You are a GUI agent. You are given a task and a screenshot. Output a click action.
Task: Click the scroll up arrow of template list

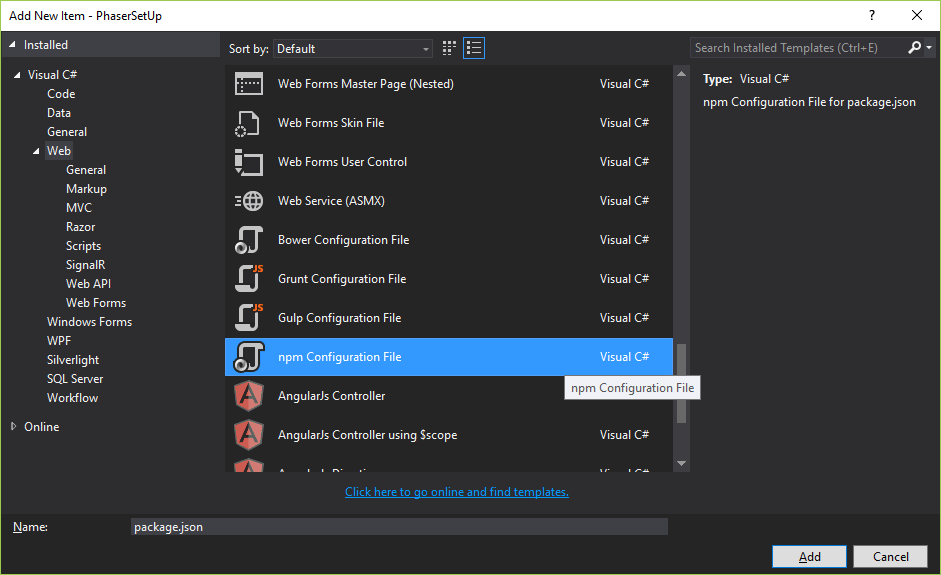click(681, 74)
